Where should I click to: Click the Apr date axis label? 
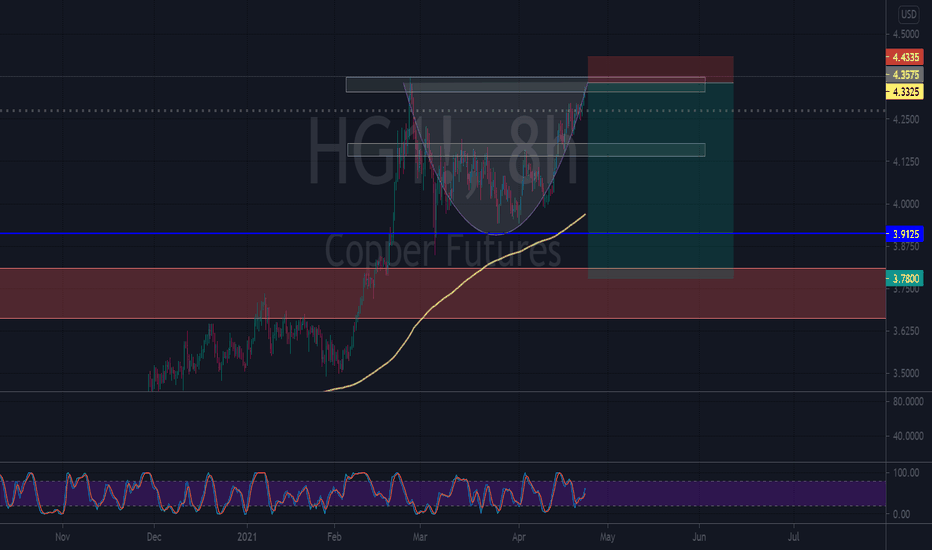coord(519,537)
